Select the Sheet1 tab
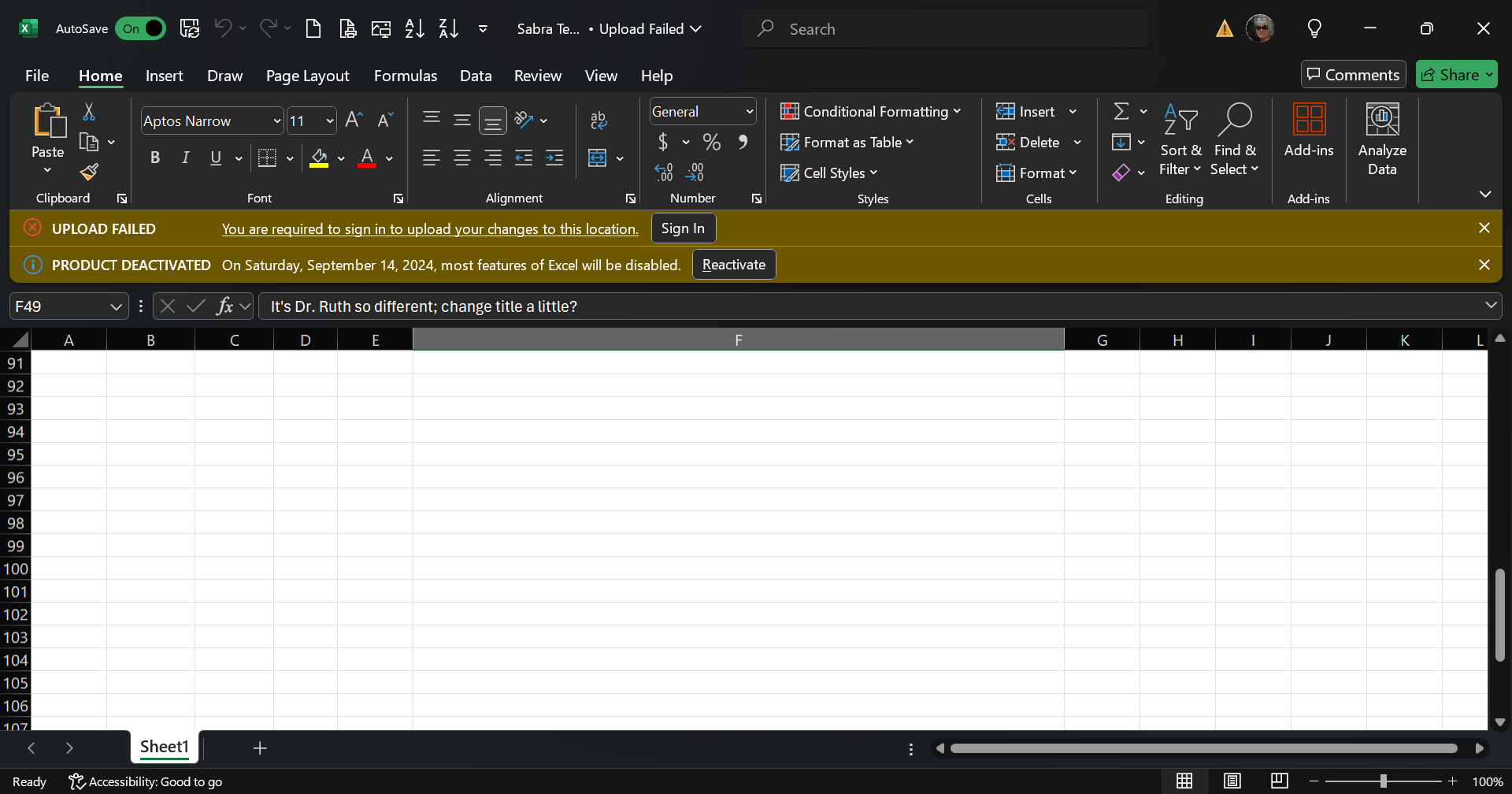1512x794 pixels. [x=165, y=747]
